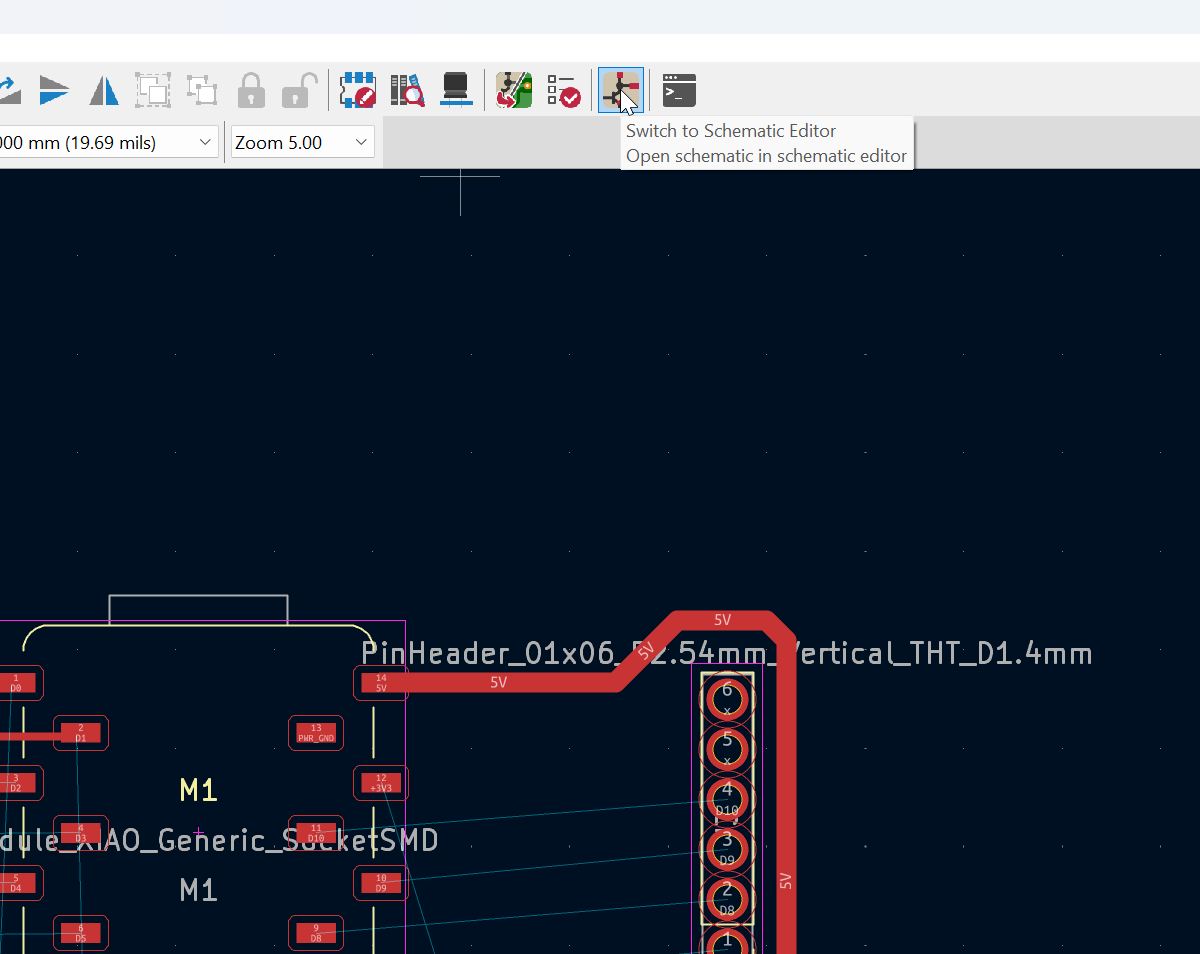Select the PWR_GND pad on footprint M1
1200x954 pixels.
[315, 733]
